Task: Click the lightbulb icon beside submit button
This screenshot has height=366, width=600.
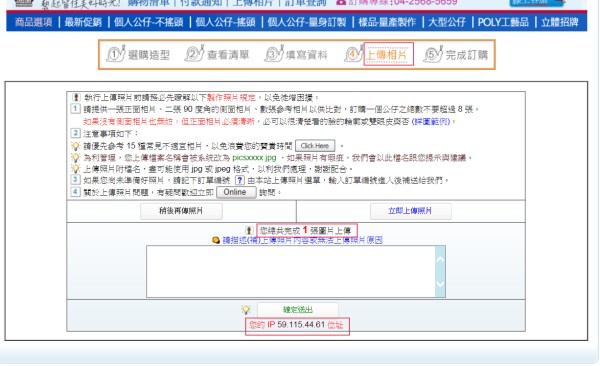Action: (246, 309)
